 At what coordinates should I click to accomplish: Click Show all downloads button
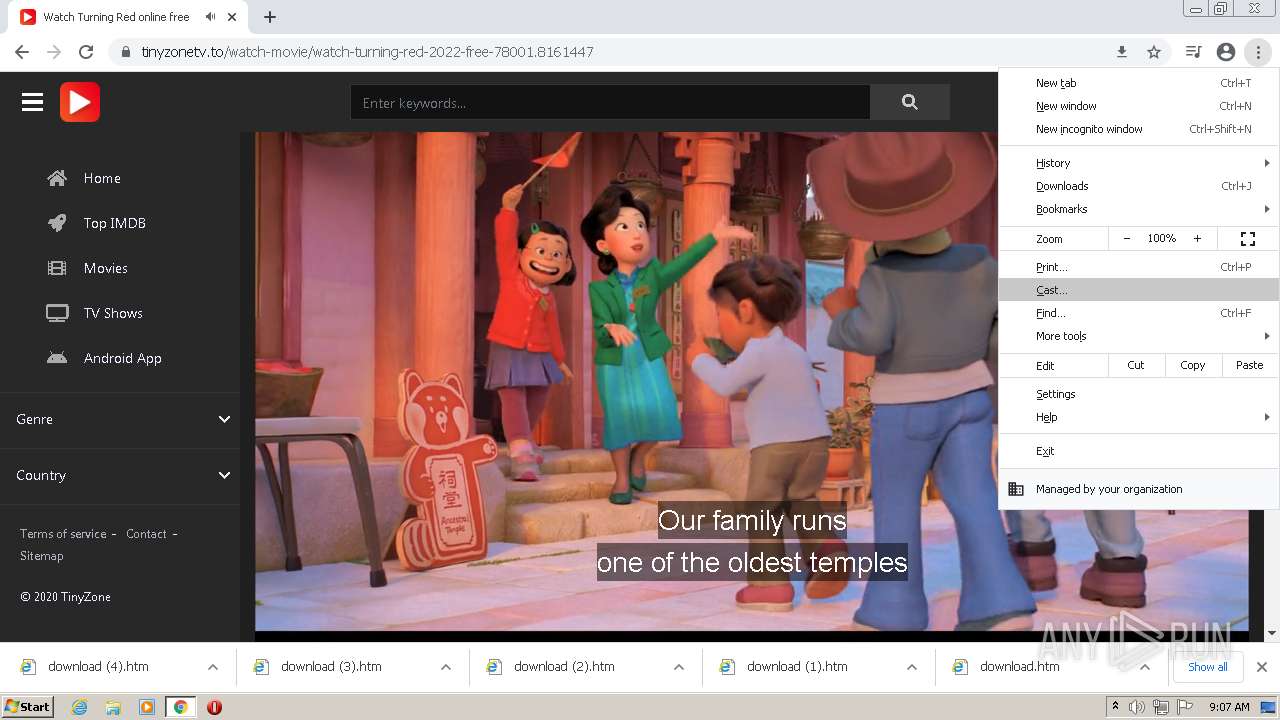(x=1207, y=667)
